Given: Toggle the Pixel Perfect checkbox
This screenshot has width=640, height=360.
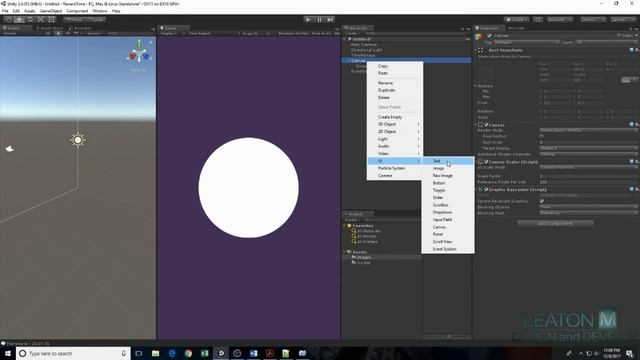Looking at the screenshot, I should click(542, 136).
